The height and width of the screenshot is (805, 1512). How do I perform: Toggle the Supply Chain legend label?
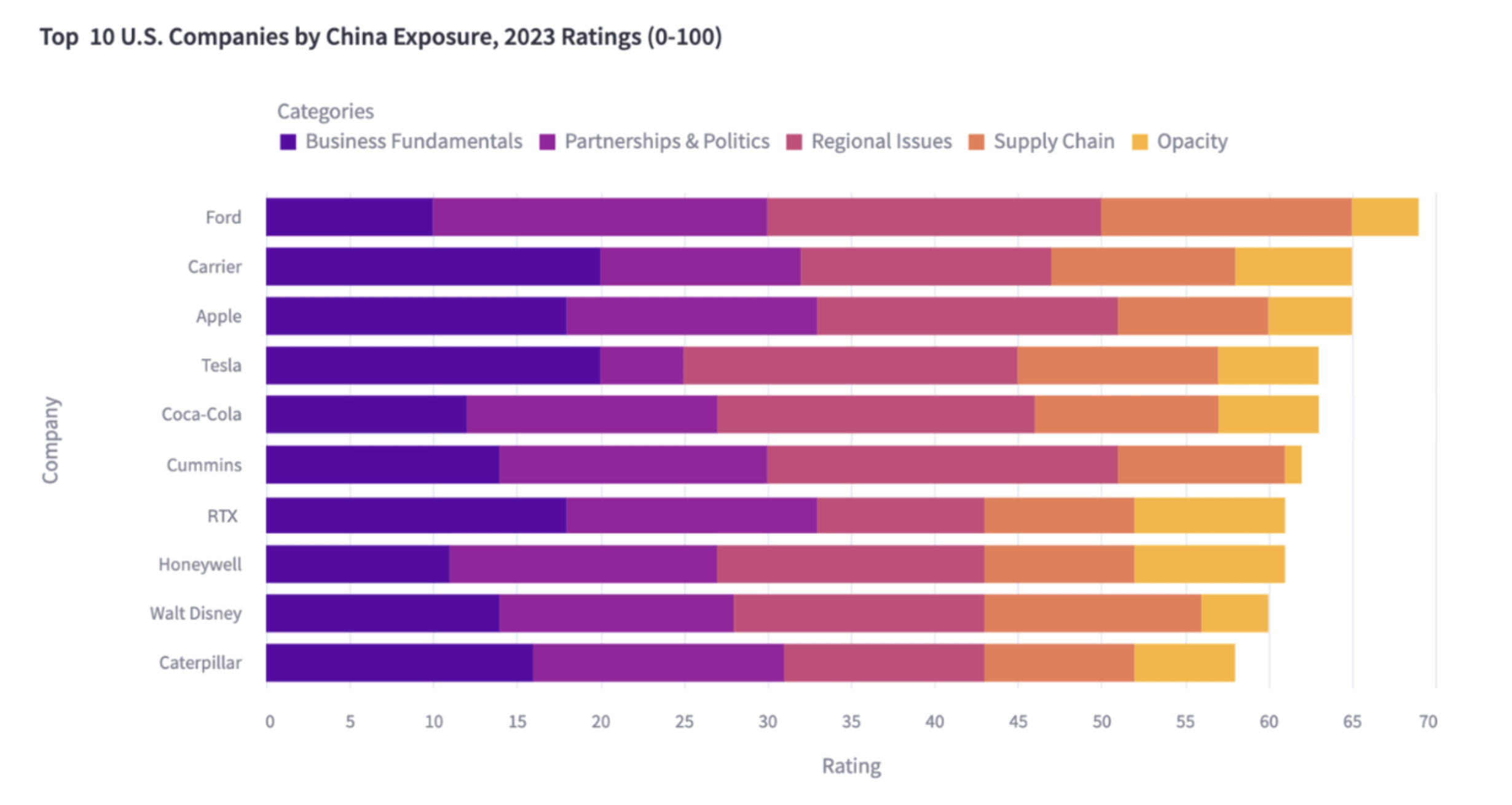point(1053,142)
